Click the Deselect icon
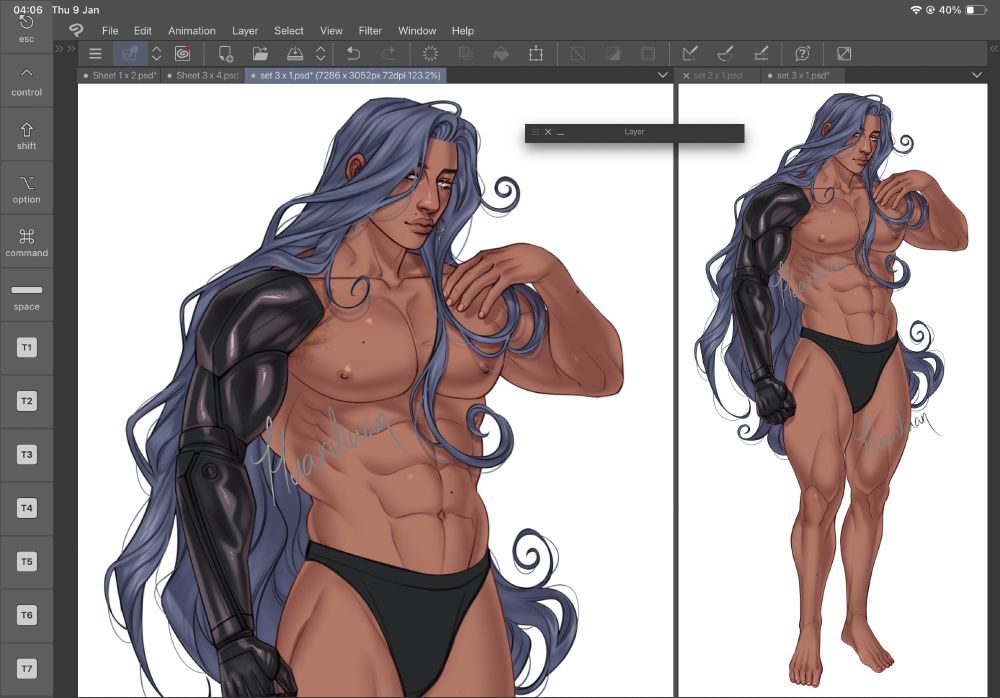The width and height of the screenshot is (1000, 698). [x=578, y=54]
